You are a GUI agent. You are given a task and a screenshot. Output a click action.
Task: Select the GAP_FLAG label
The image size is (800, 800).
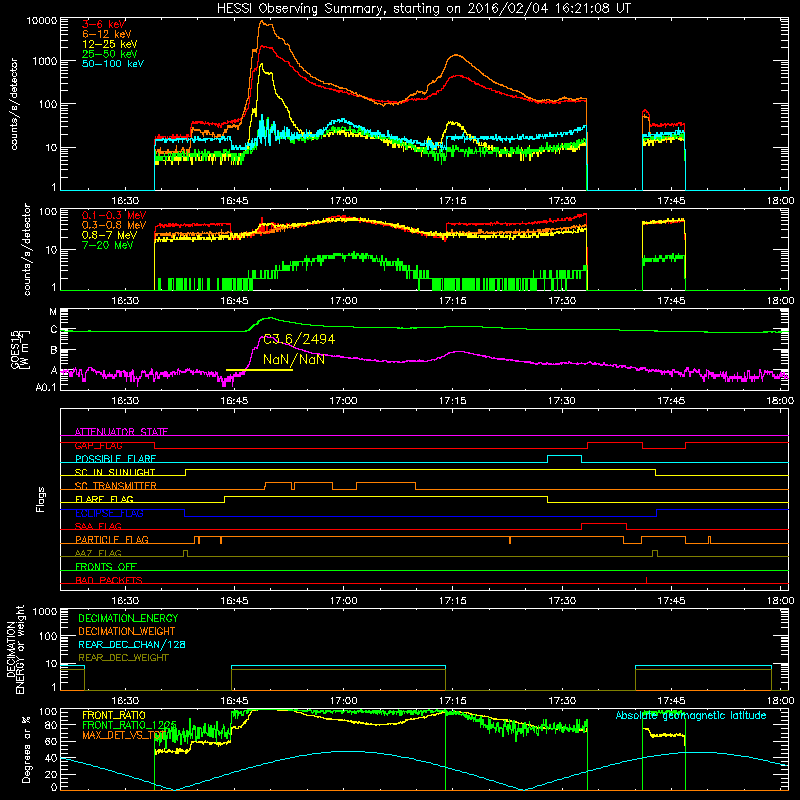(98, 445)
